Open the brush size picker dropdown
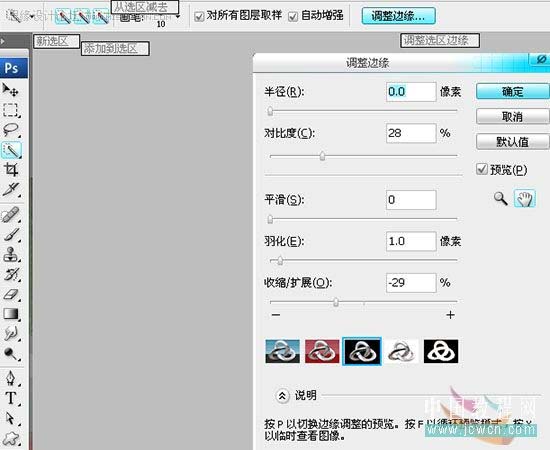550x450 pixels. coord(178,16)
